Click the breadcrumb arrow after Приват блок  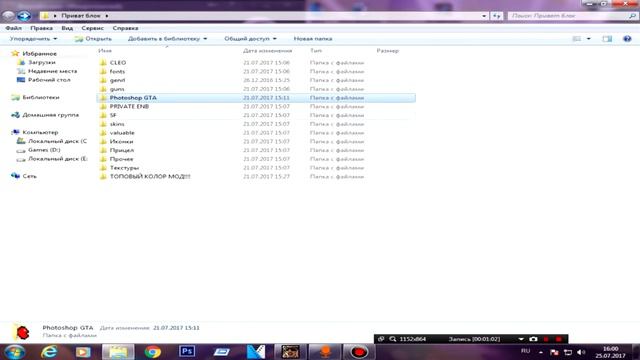(x=107, y=16)
